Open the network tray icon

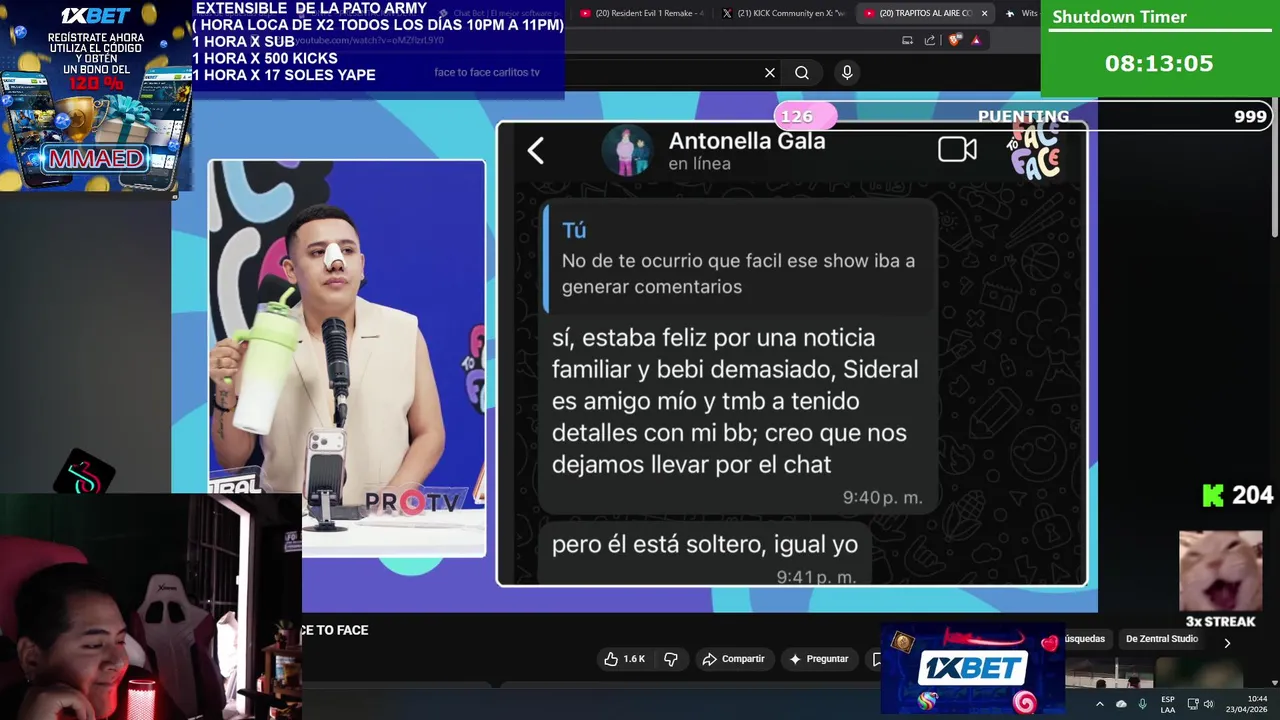1193,704
